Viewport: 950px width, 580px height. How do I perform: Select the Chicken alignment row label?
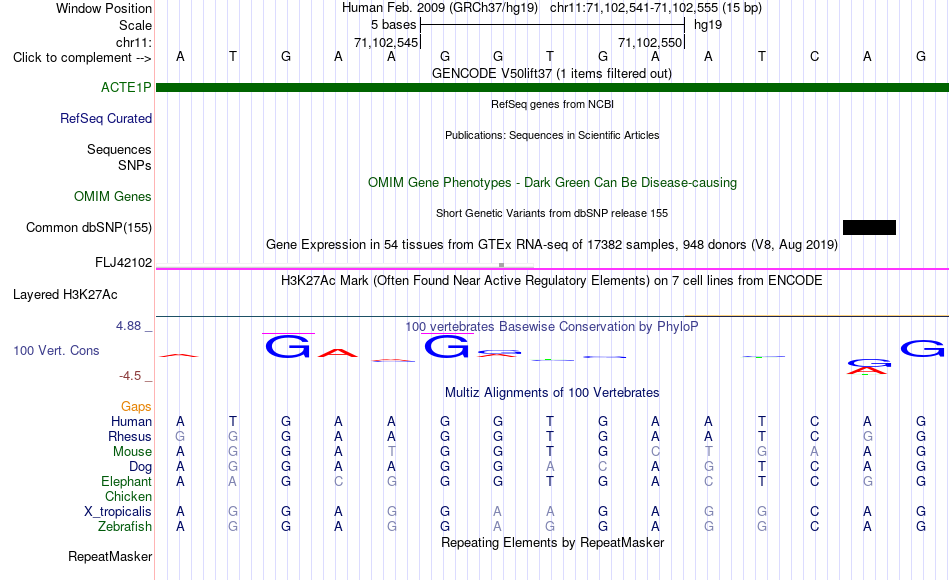[128, 496]
